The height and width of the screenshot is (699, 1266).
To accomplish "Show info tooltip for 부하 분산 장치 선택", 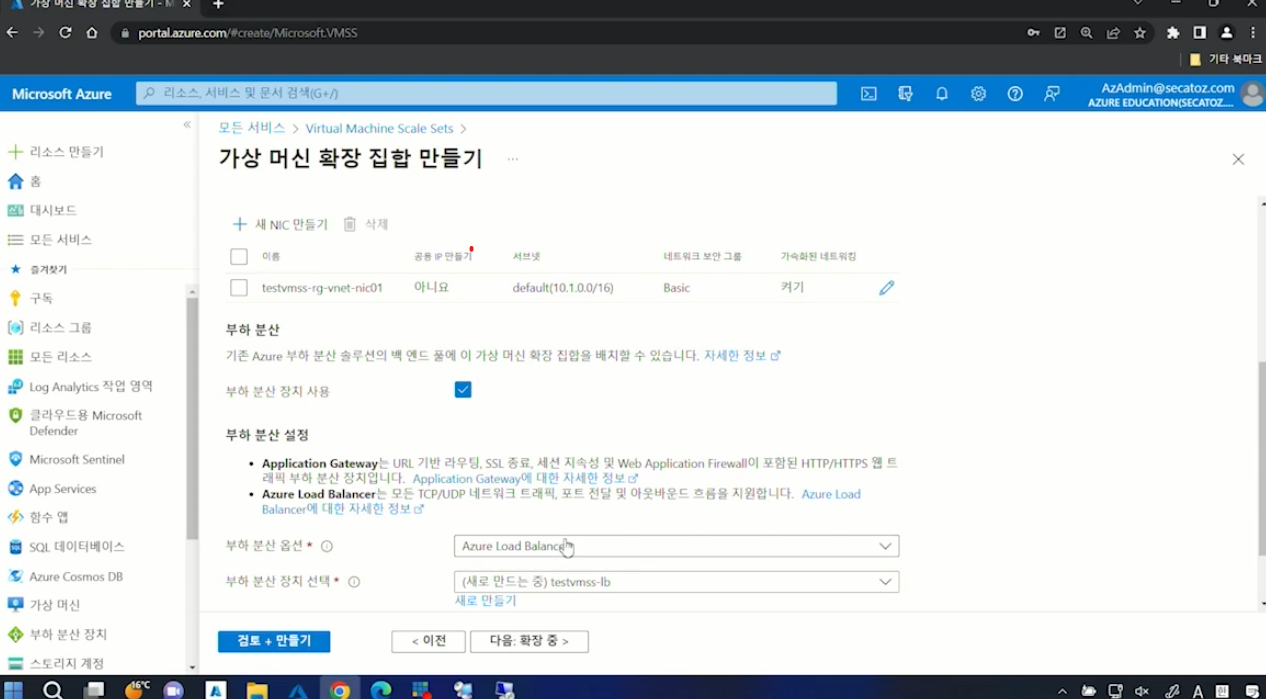I will (x=354, y=582).
